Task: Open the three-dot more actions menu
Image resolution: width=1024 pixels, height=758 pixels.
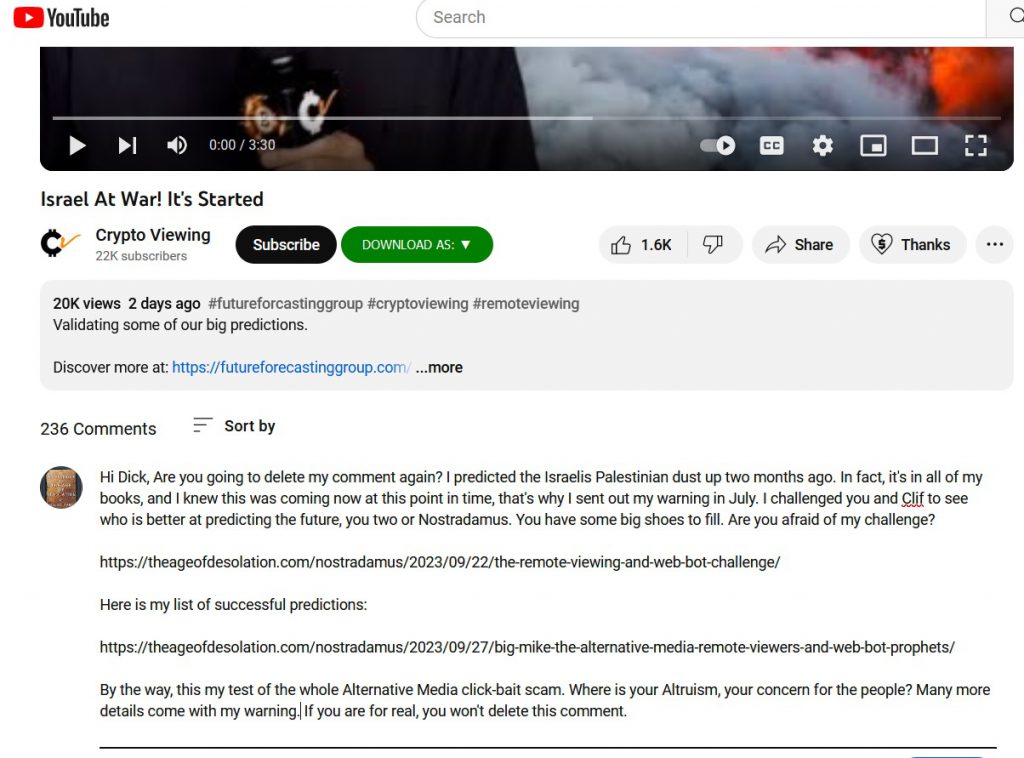Action: (x=995, y=245)
